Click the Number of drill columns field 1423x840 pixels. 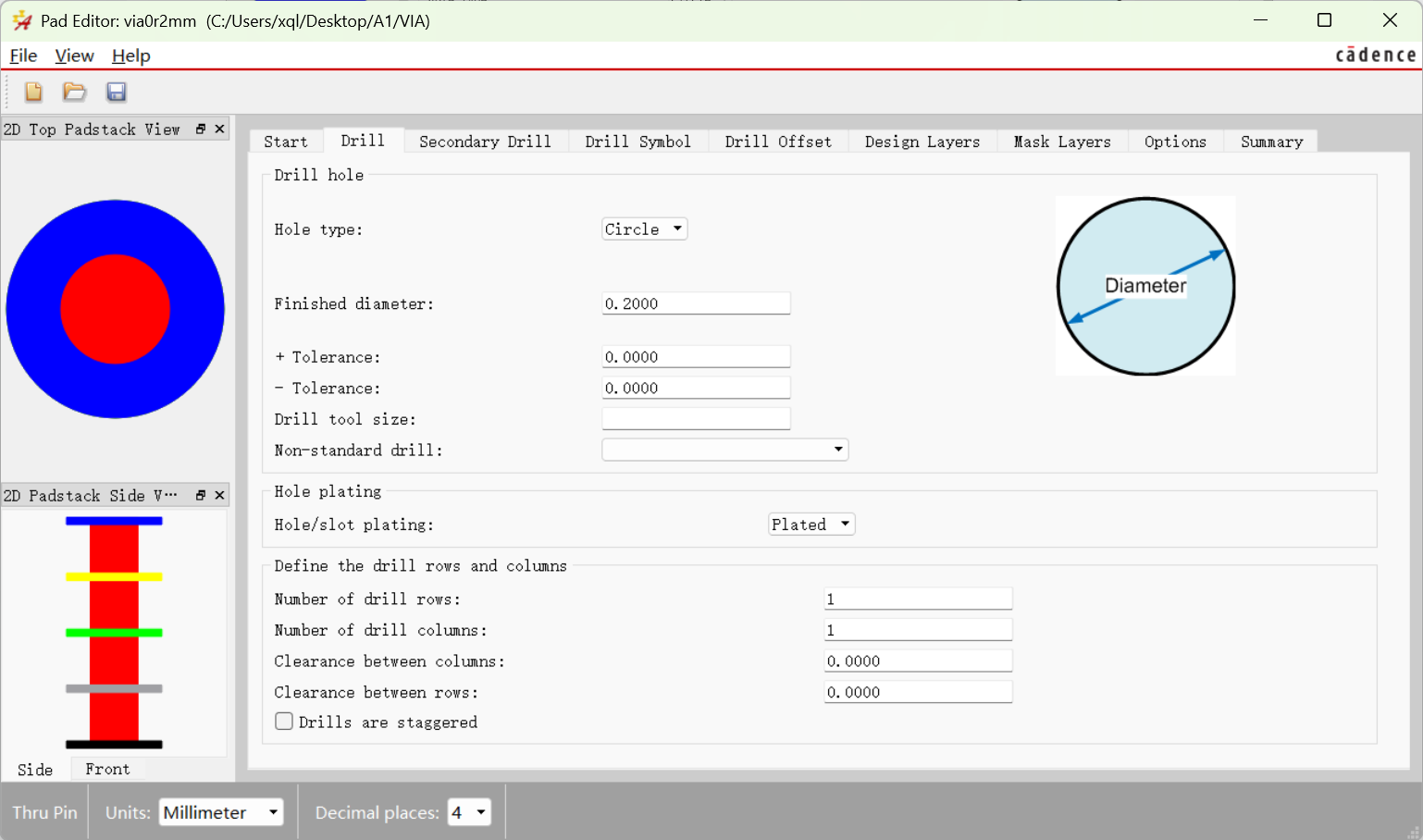918,630
